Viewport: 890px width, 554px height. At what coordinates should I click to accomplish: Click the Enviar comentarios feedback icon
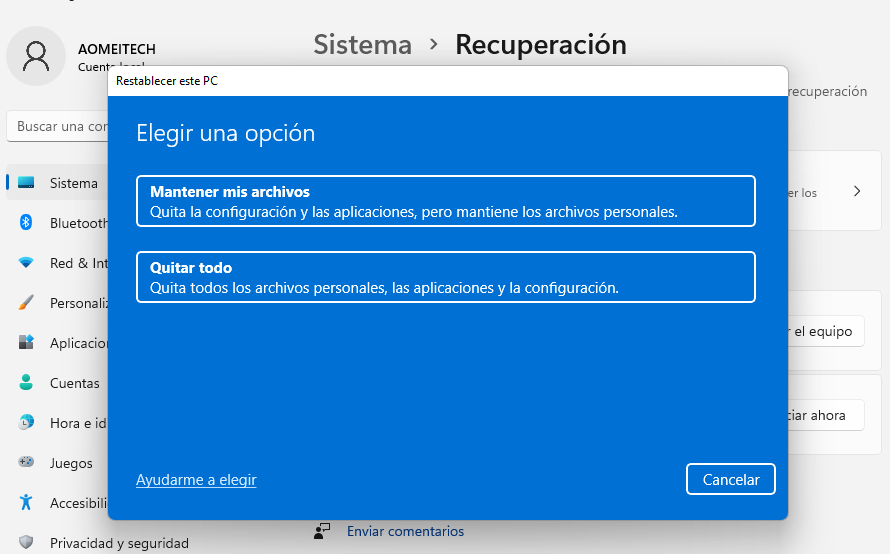point(322,531)
